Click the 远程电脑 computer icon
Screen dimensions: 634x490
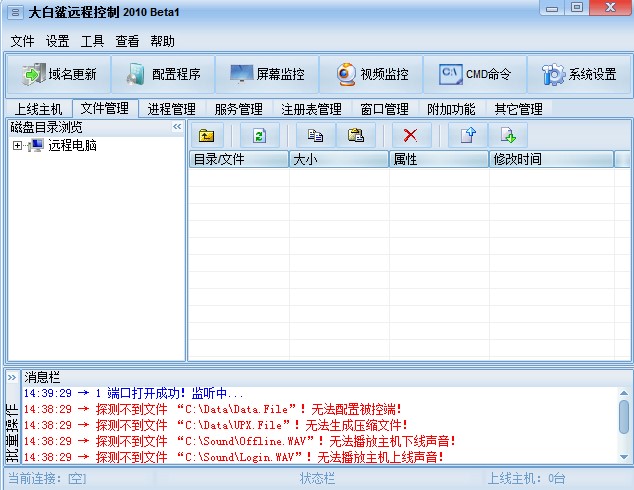[36, 145]
